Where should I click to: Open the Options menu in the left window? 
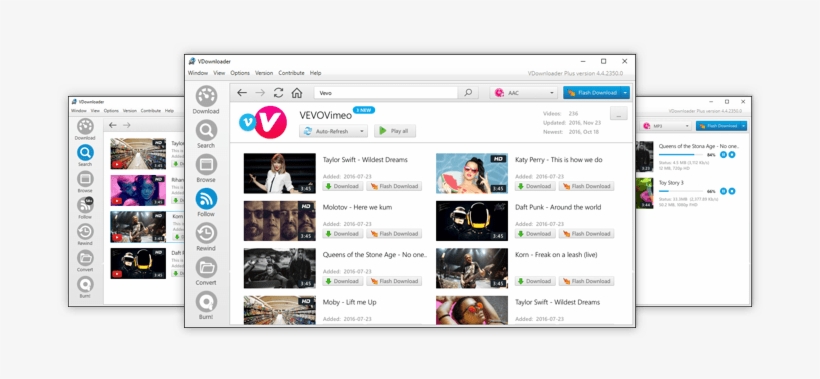111,111
